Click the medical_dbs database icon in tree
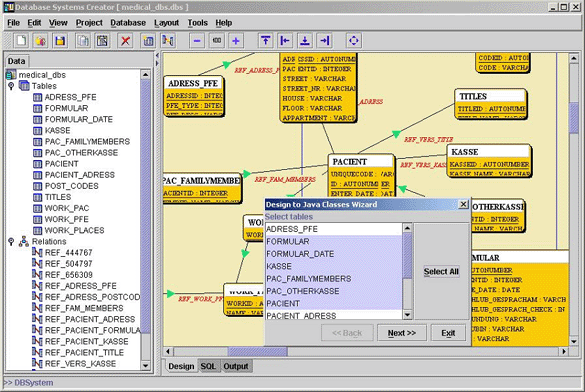The image size is (585, 392). (x=11, y=75)
